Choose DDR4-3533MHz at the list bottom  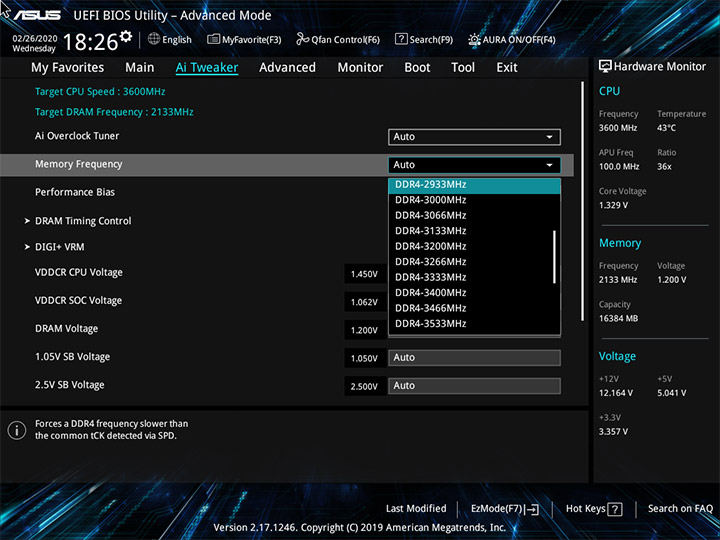point(474,324)
